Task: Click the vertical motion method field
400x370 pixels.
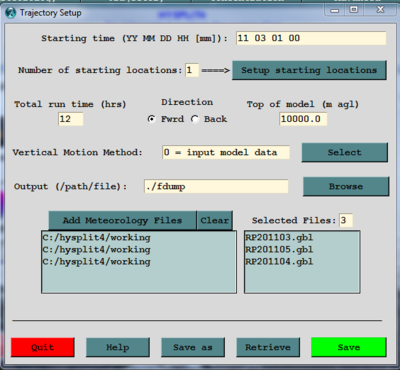Action: (x=226, y=152)
